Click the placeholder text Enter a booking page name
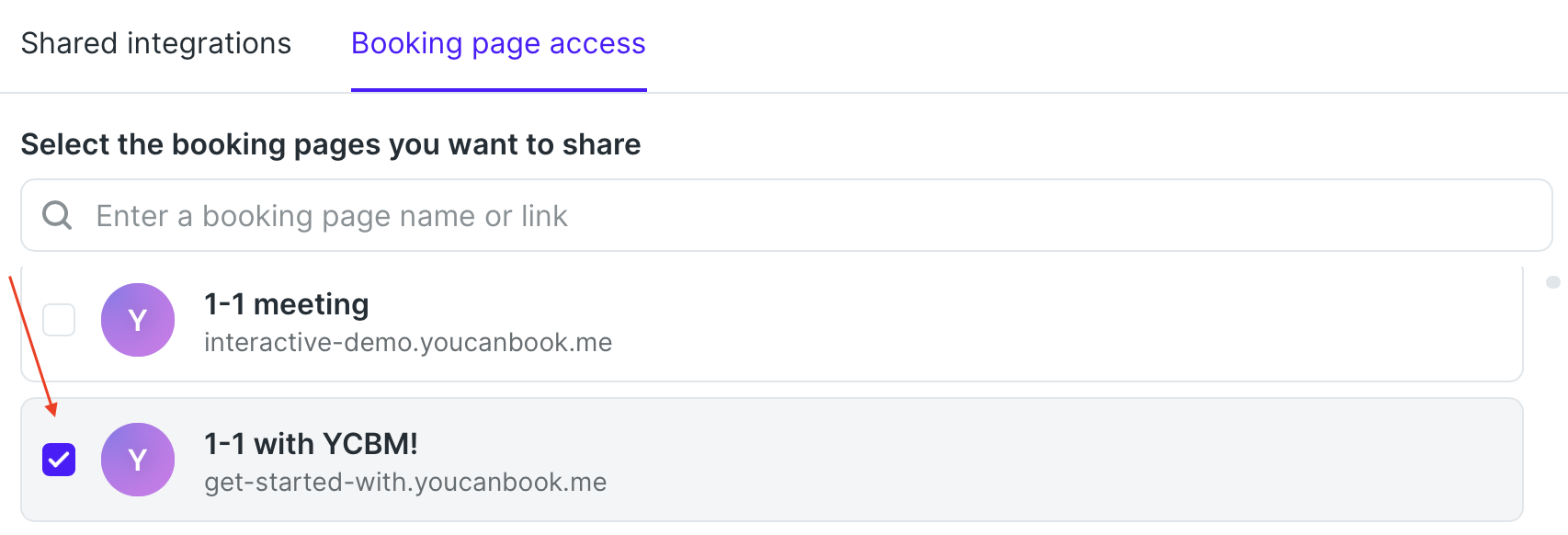The width and height of the screenshot is (1568, 535). 332,216
